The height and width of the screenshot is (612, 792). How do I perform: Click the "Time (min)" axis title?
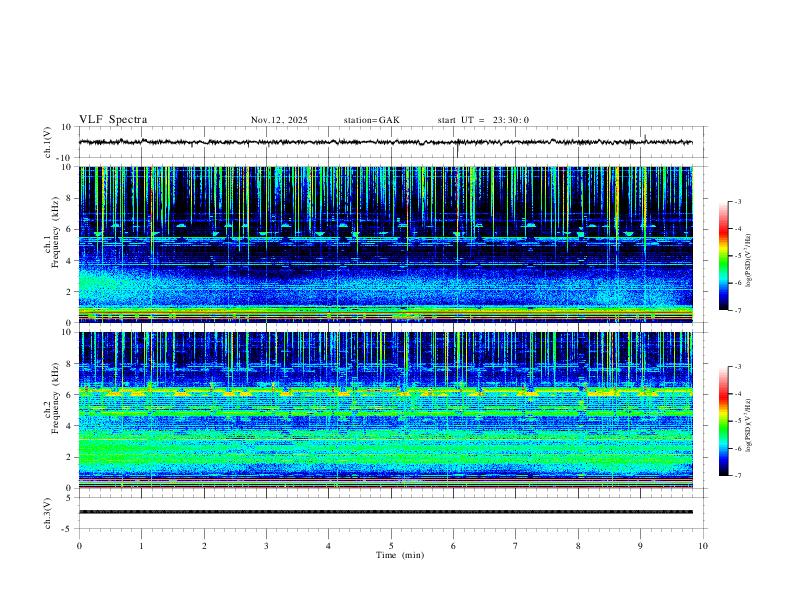pyautogui.click(x=400, y=555)
